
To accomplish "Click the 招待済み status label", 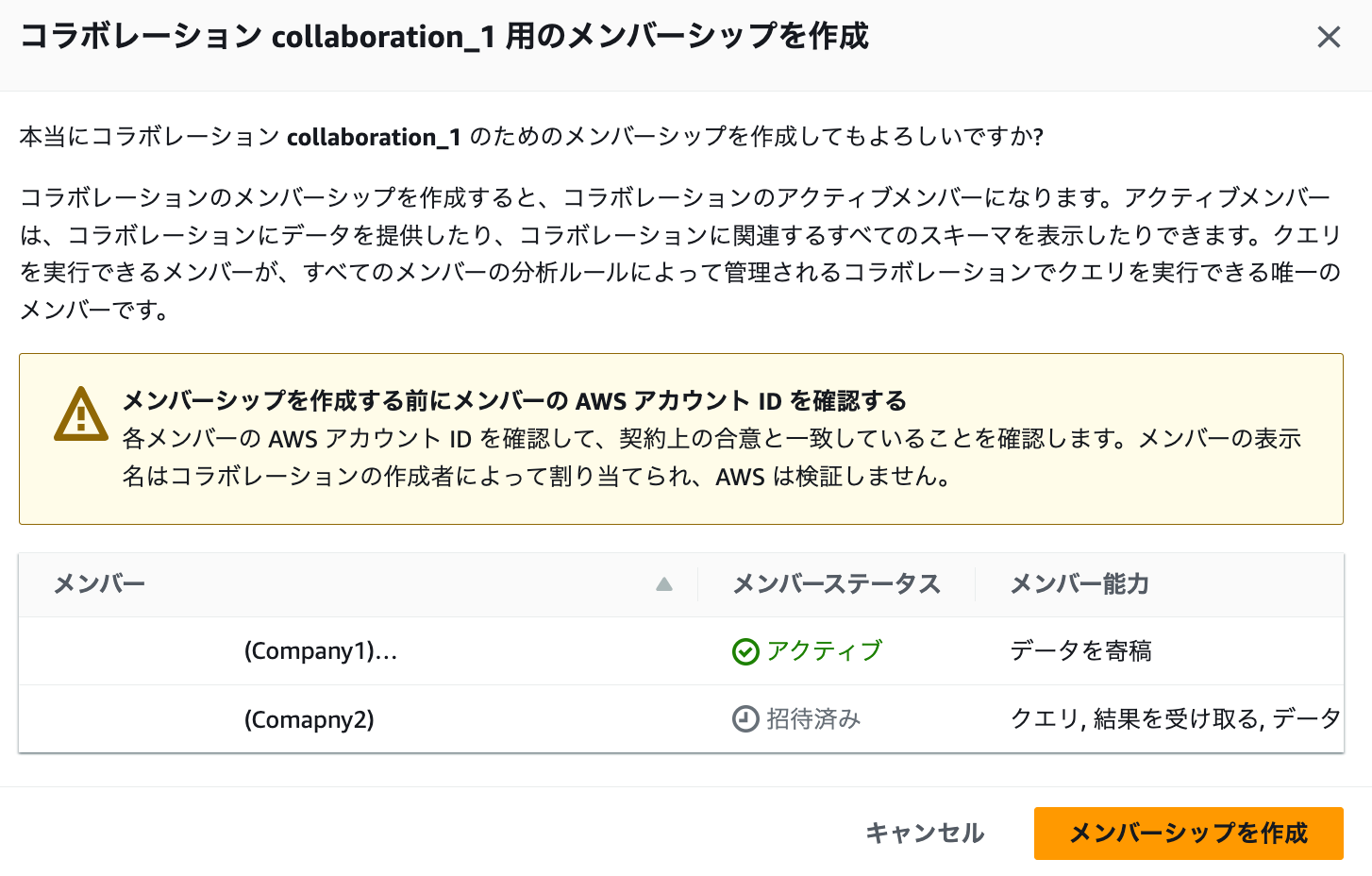I will coord(813,719).
